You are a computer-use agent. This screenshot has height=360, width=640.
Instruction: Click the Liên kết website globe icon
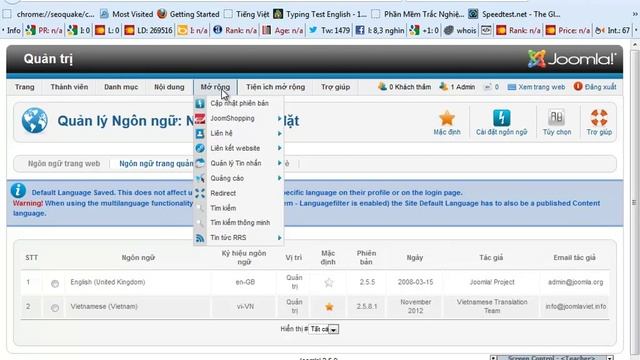(x=200, y=148)
